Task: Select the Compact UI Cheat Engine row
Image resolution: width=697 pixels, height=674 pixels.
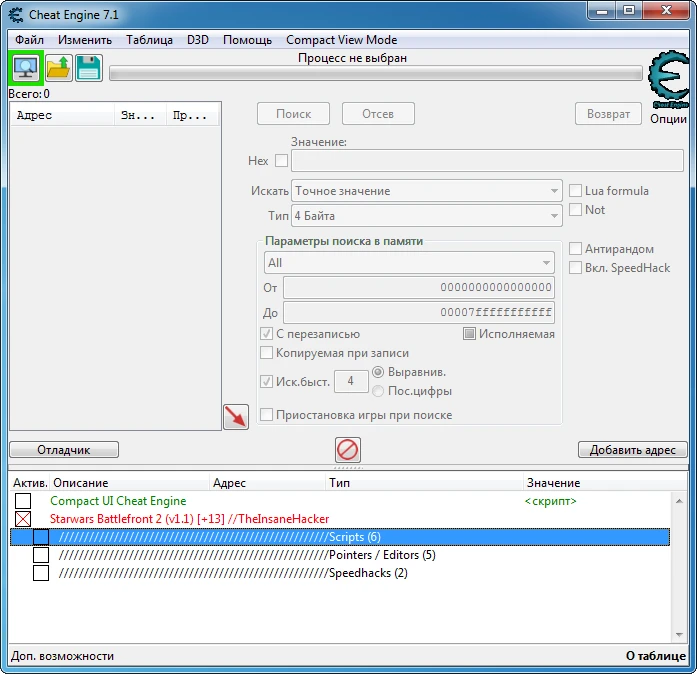Action: (x=340, y=501)
